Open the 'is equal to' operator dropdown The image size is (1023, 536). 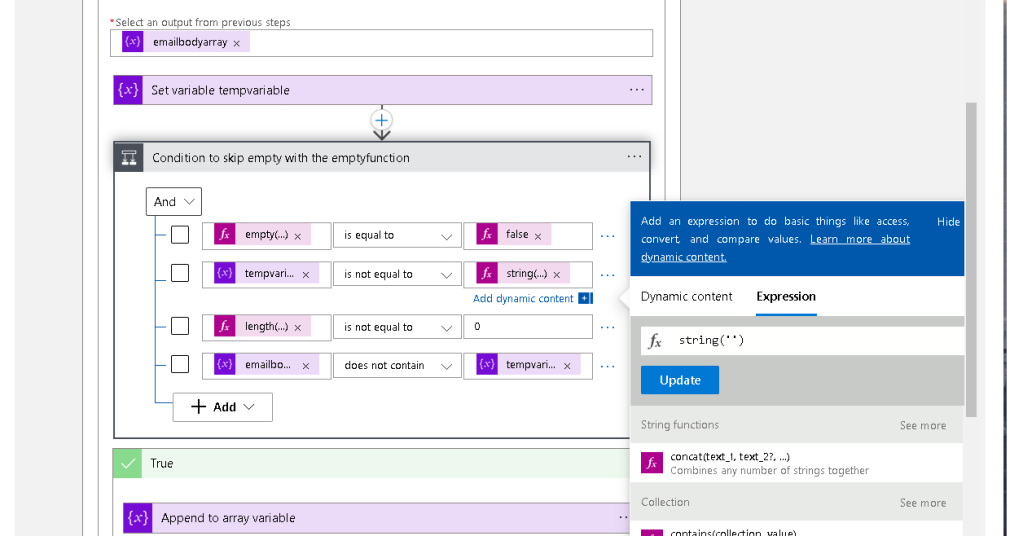(x=397, y=235)
